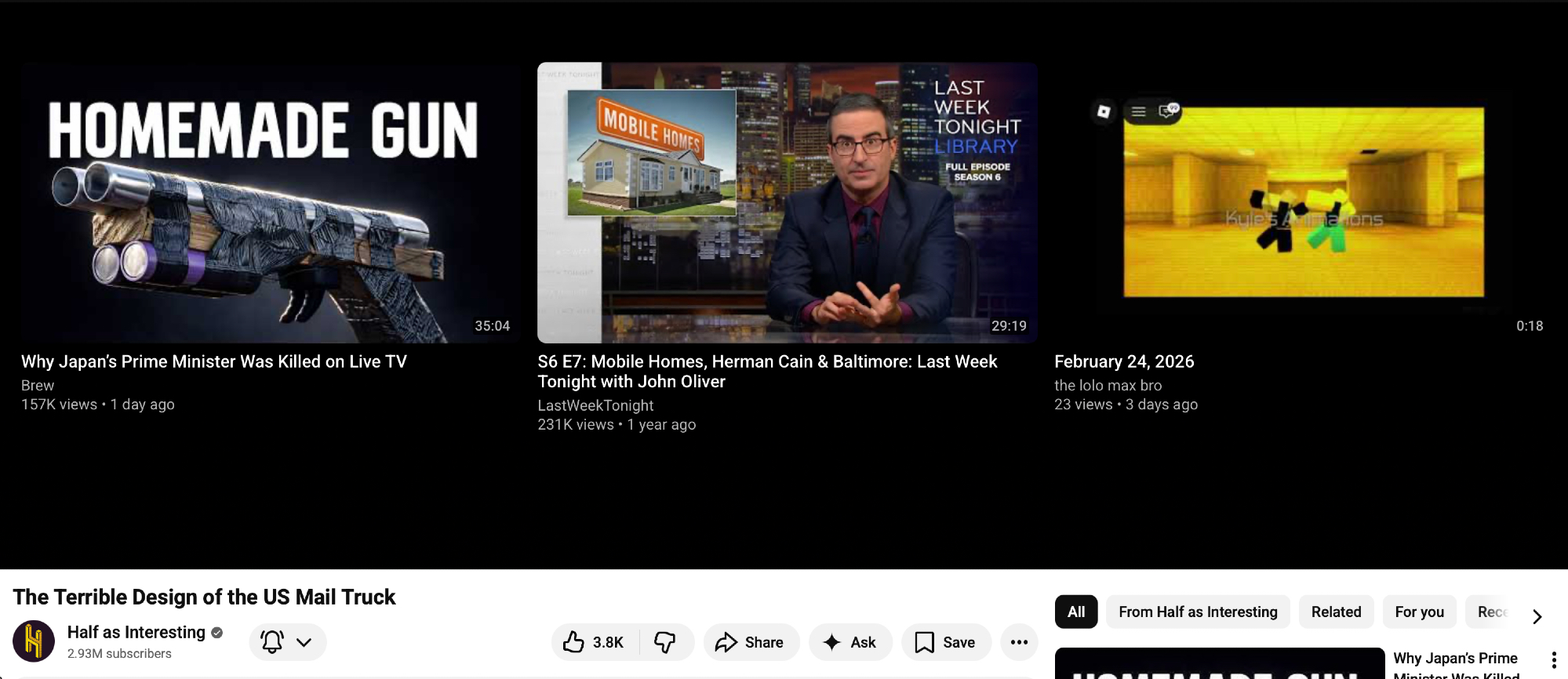Viewport: 1568px width, 679px height.
Task: Toggle the notification bell for channel
Action: point(272,642)
